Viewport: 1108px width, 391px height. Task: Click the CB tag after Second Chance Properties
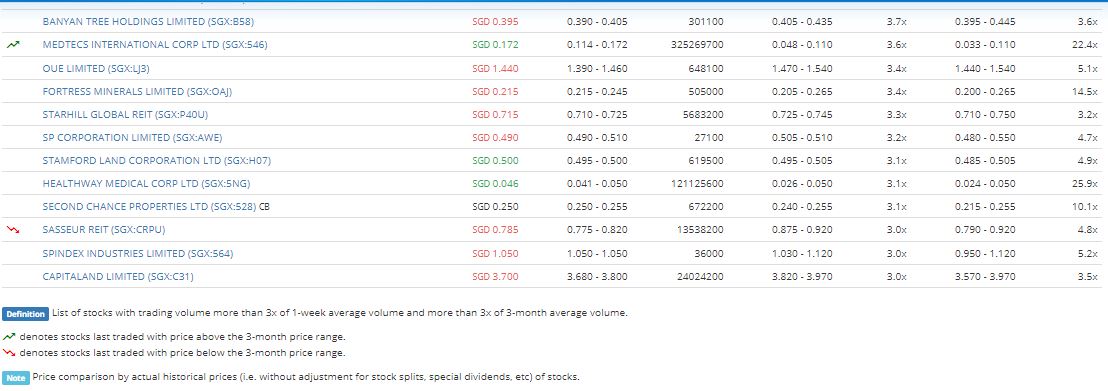click(x=264, y=207)
